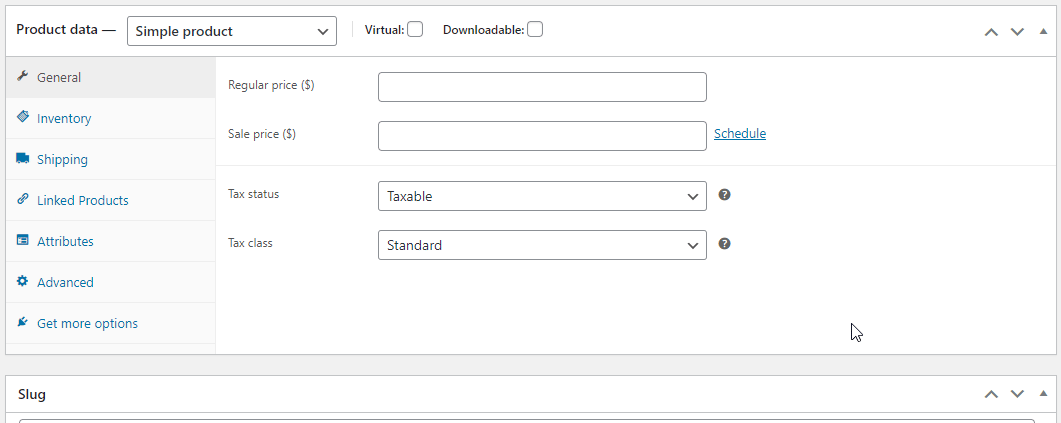Collapse the Product data panel toggle

coord(1043,31)
